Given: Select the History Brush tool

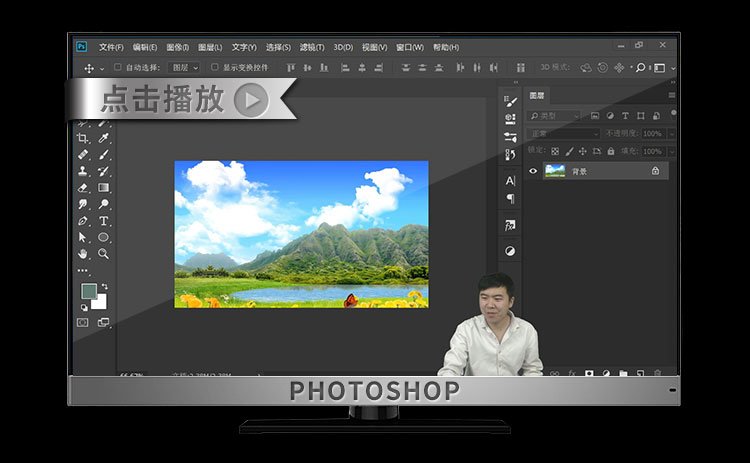Looking at the screenshot, I should coord(103,171).
